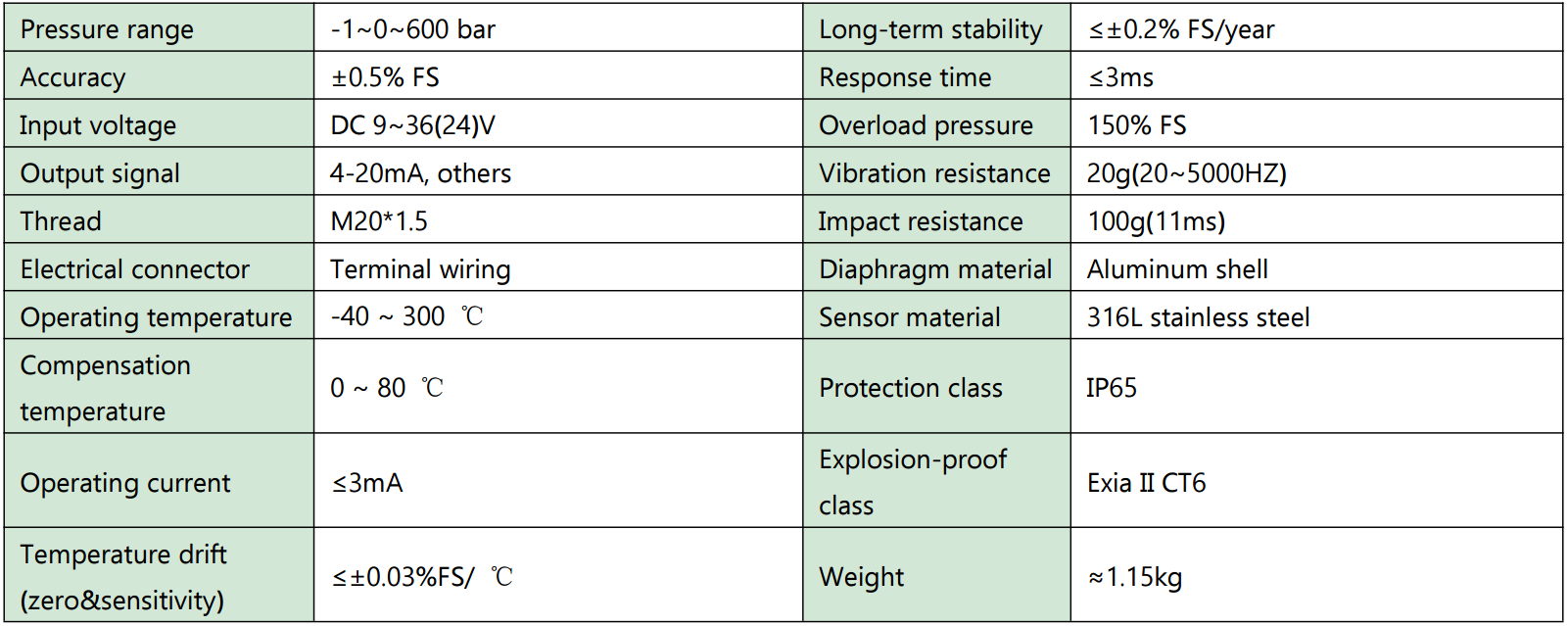Click the "Aluminum shell" diaphragm material cell
This screenshot has width=1568, height=626.
click(1177, 269)
